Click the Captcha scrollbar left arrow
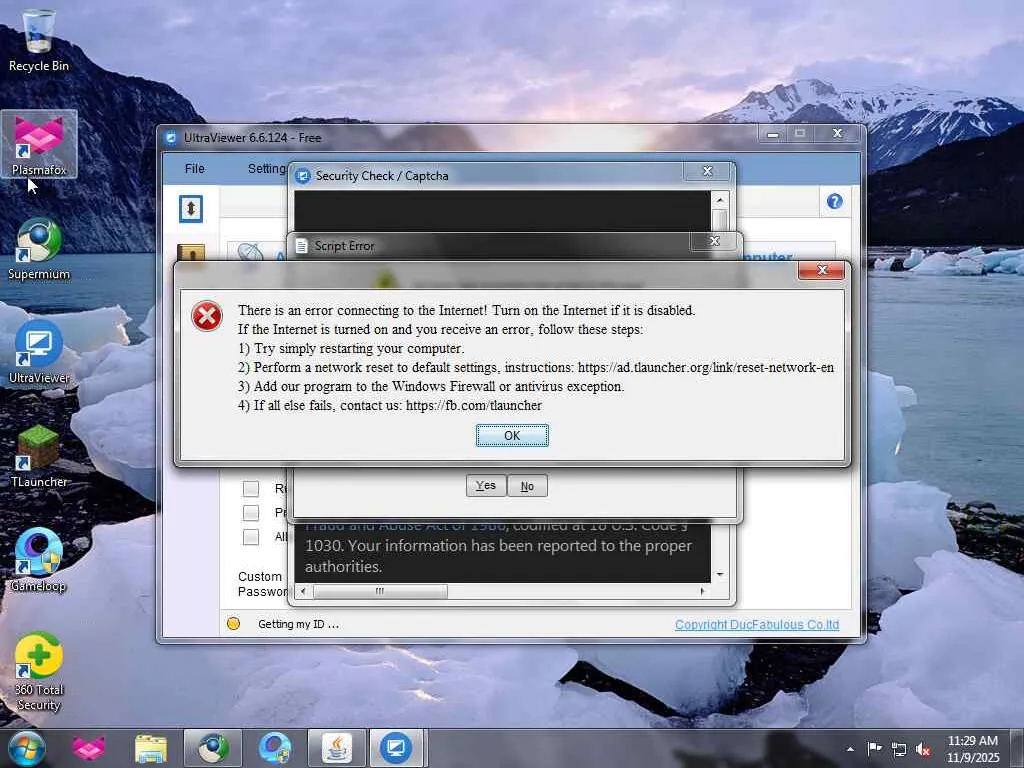1024x768 pixels. (302, 591)
